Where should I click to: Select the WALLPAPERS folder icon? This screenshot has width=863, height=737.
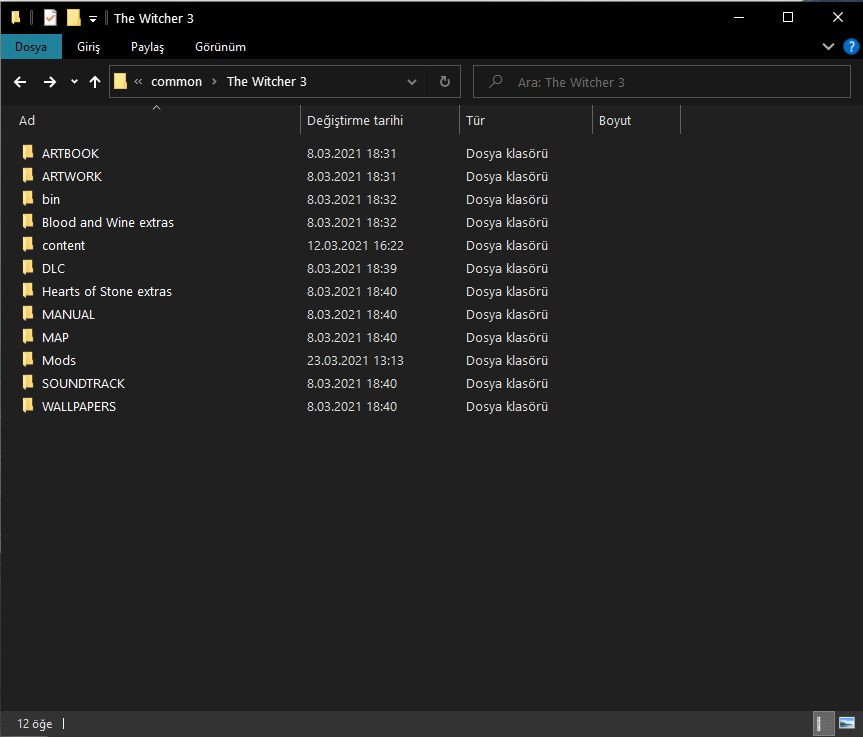coord(28,406)
